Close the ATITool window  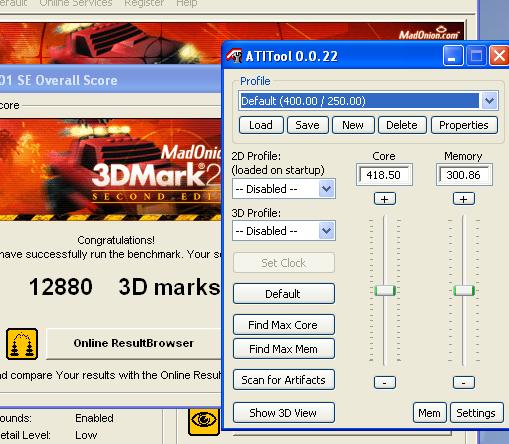tap(499, 56)
